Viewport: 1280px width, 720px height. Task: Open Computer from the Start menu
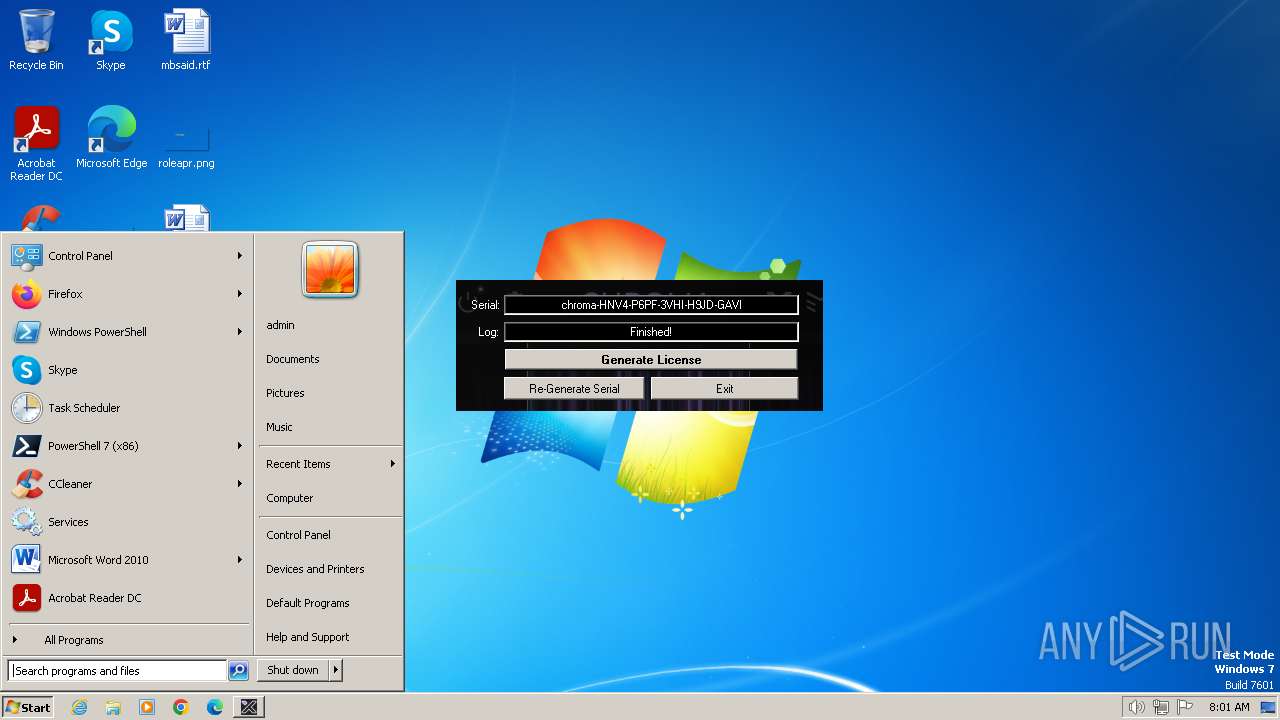pyautogui.click(x=289, y=498)
